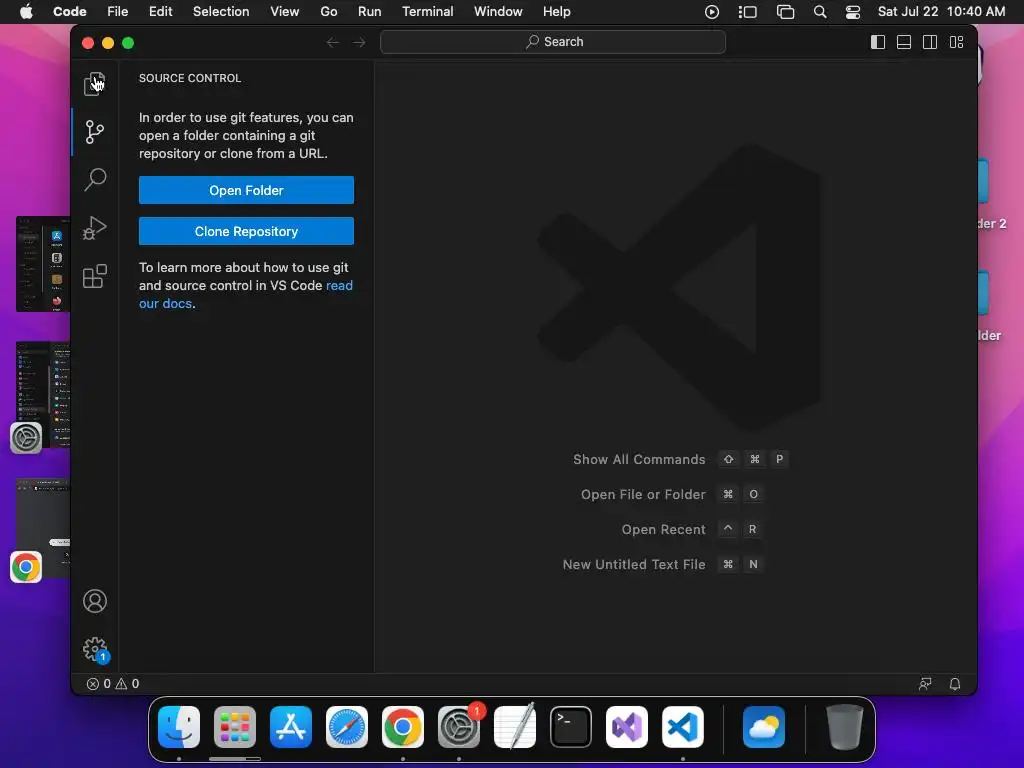Select the System Settings Stage Manager thumbnail
This screenshot has height=768, width=1024.
point(43,394)
